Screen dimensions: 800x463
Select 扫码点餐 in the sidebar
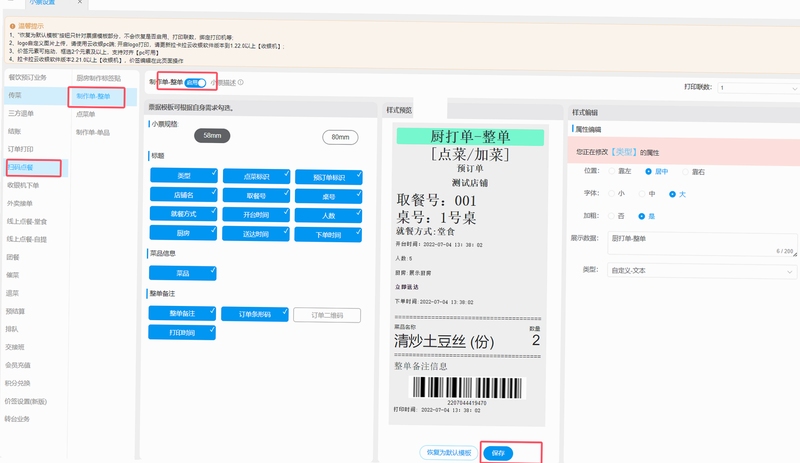(20, 167)
